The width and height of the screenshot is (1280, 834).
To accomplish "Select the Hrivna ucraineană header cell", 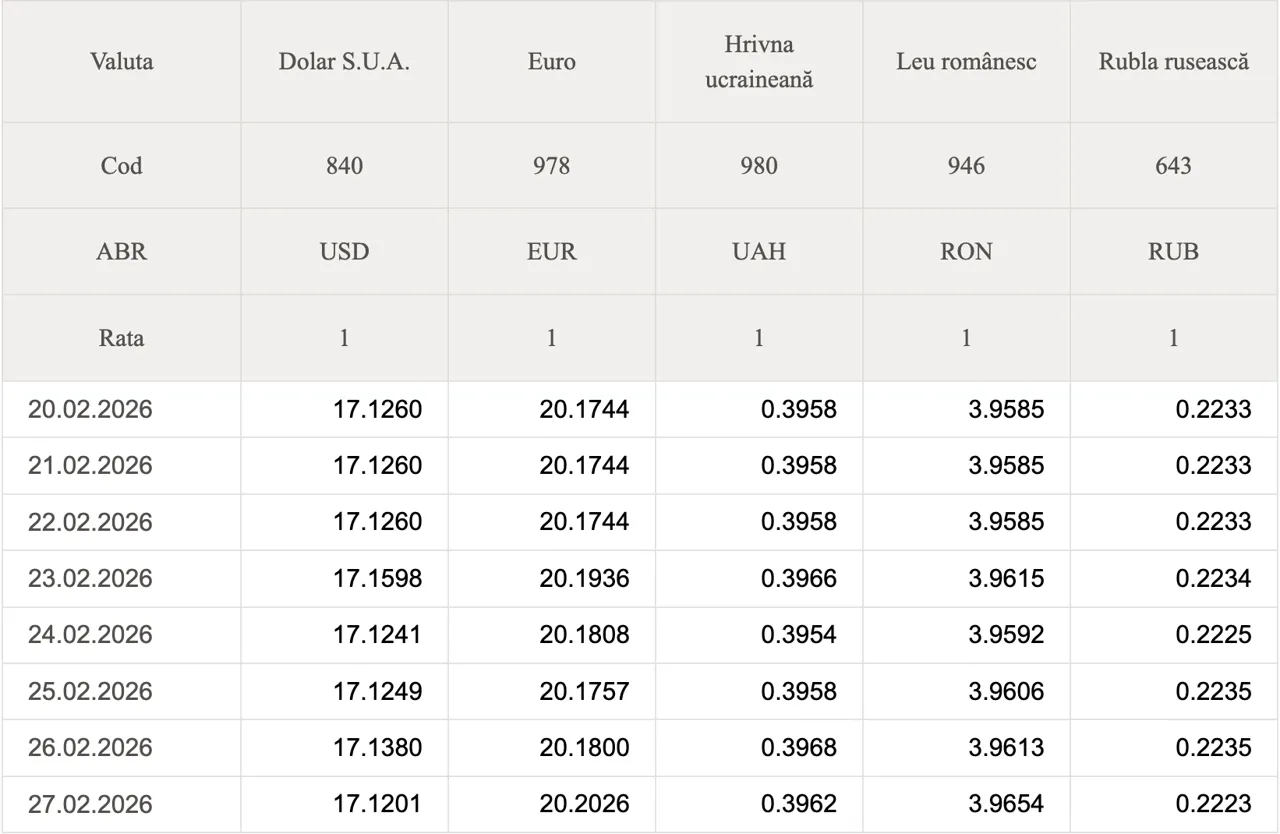I will 759,62.
